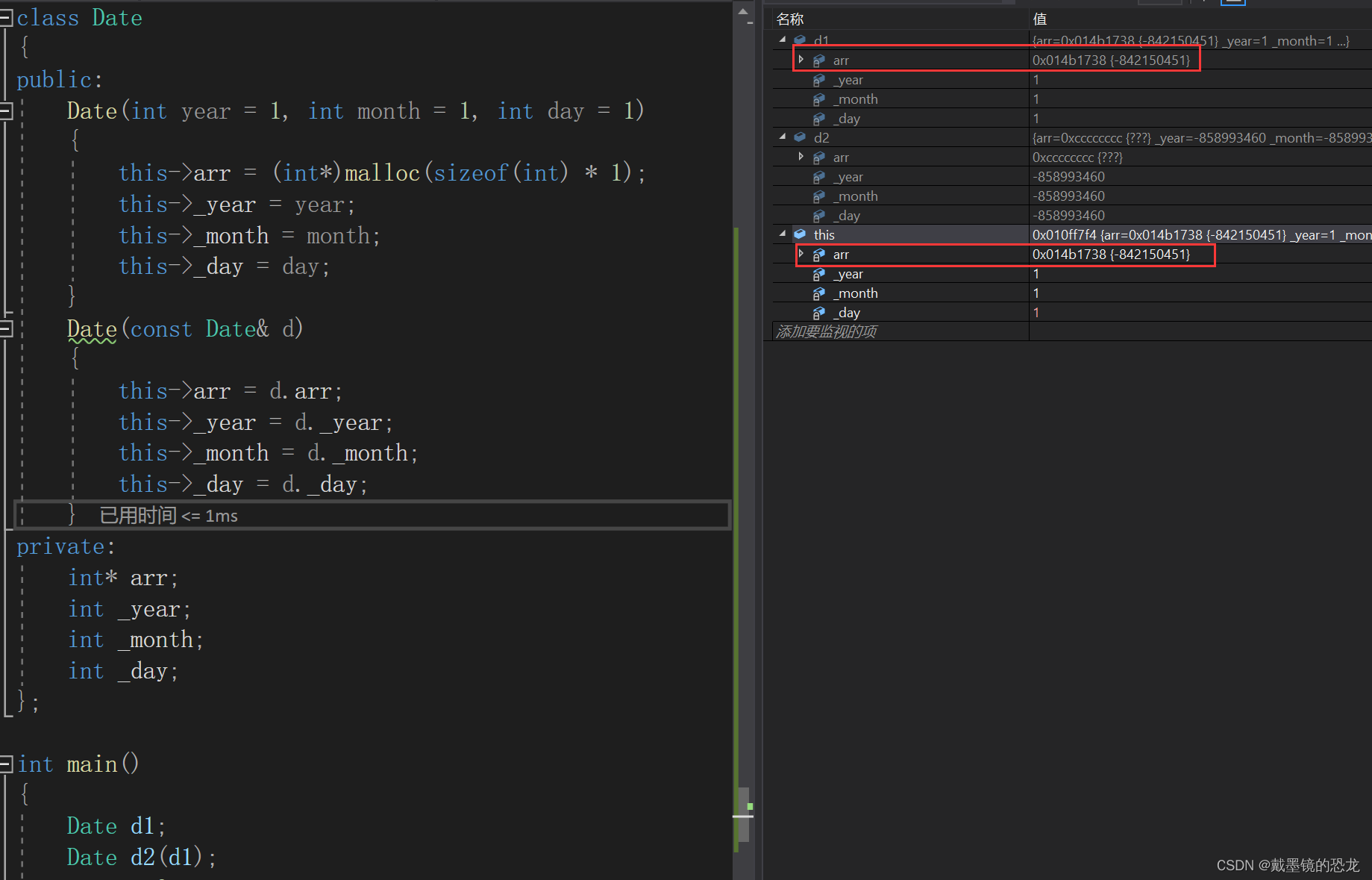Screen dimensions: 1372x880
Task: Click the 'private:' access specifier
Action: tap(66, 546)
